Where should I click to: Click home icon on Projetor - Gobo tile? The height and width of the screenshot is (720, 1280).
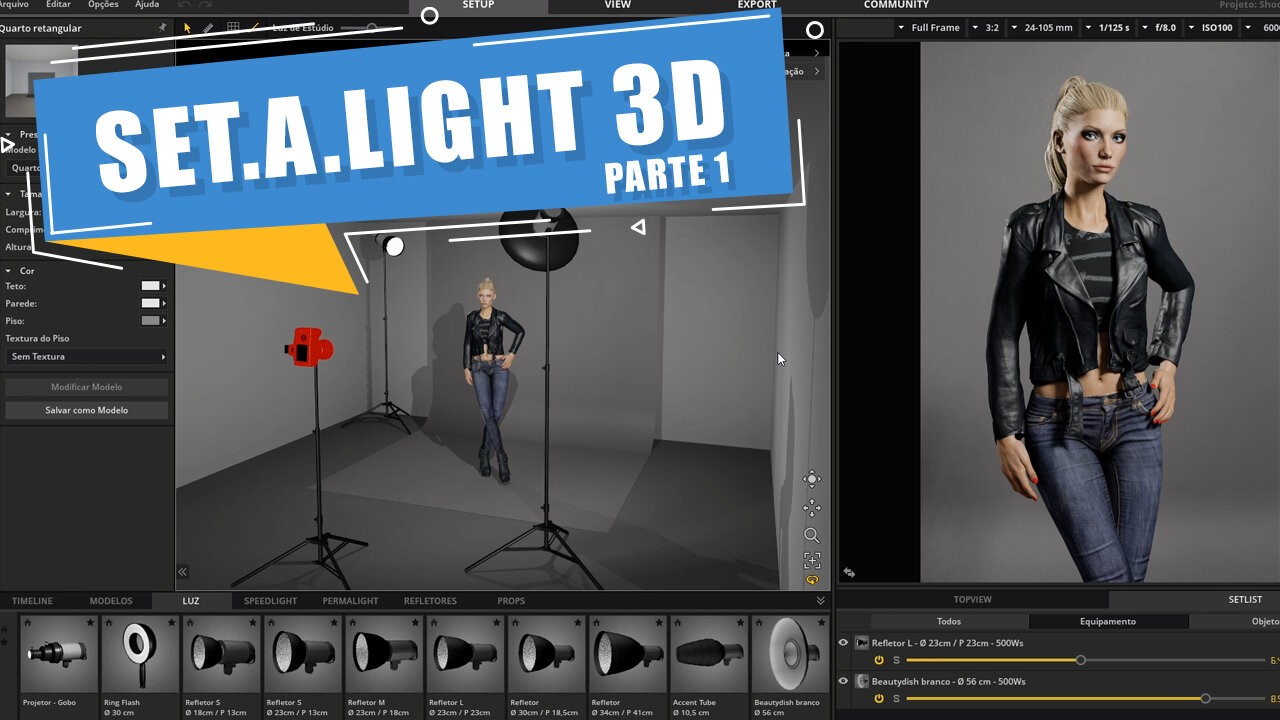27,622
